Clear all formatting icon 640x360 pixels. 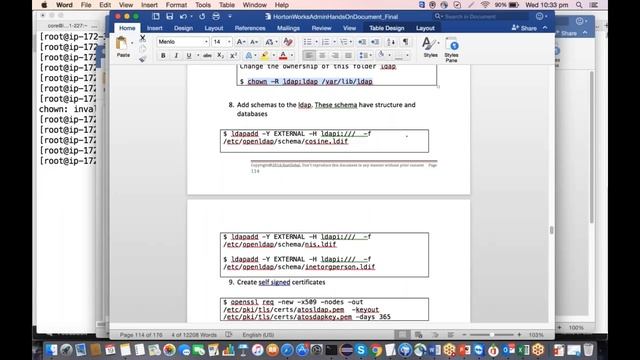pos(288,42)
